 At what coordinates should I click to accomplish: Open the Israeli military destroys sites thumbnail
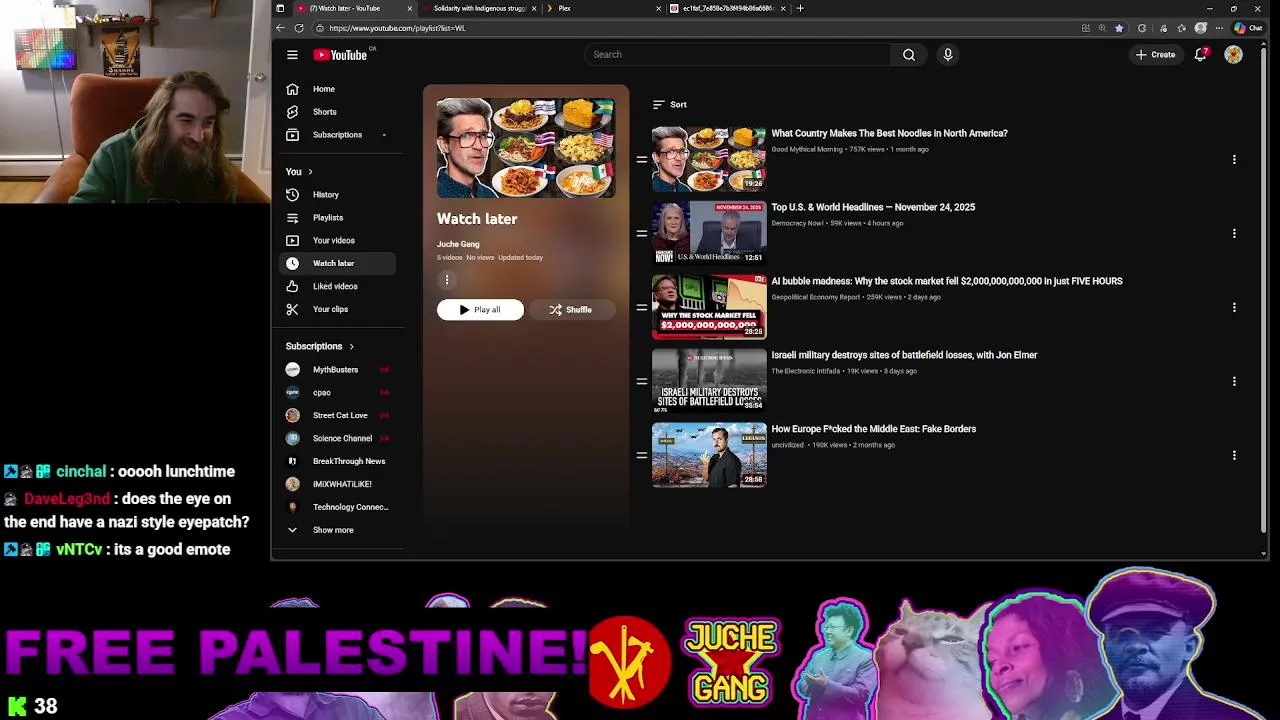[x=709, y=381]
